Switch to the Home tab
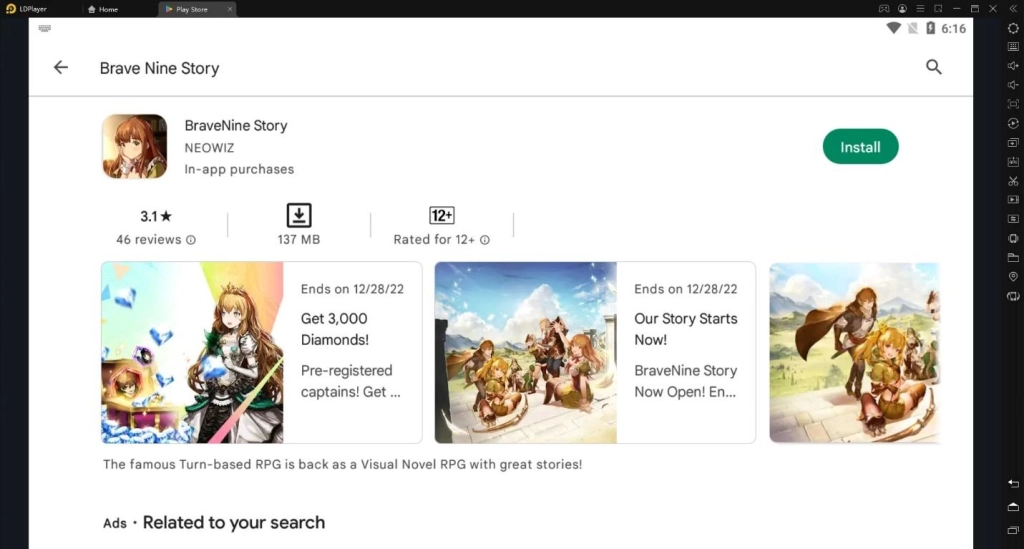This screenshot has width=1024, height=549. [x=103, y=9]
